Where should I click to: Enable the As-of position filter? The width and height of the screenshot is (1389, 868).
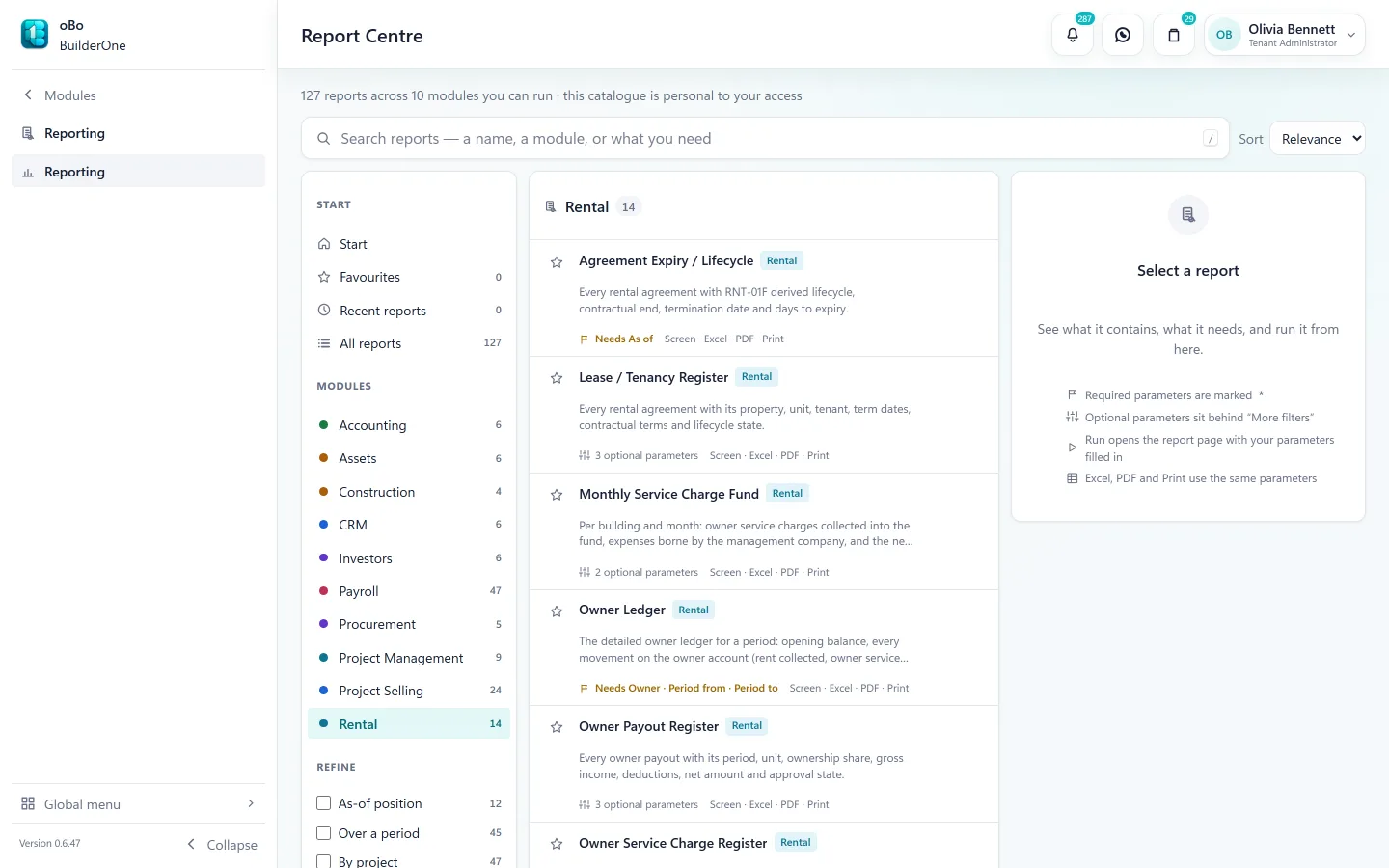(324, 803)
